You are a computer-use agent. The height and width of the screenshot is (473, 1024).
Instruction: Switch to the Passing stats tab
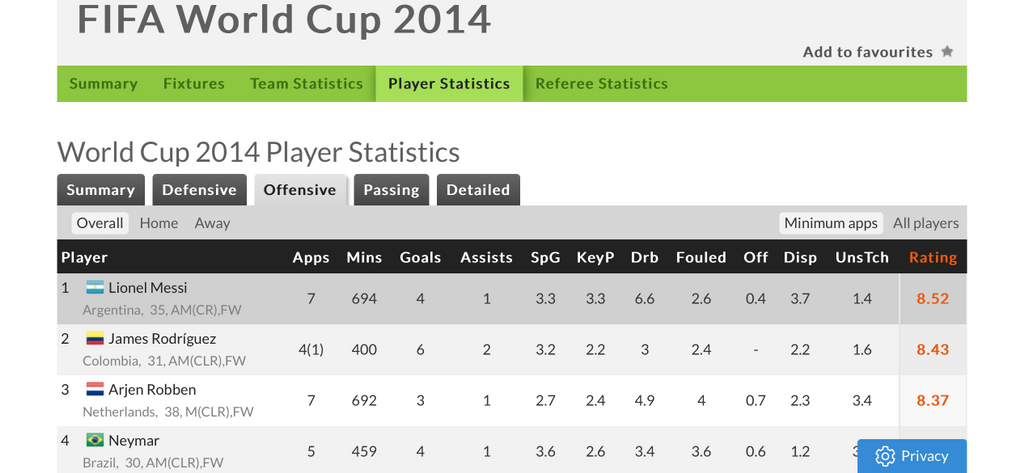(391, 190)
